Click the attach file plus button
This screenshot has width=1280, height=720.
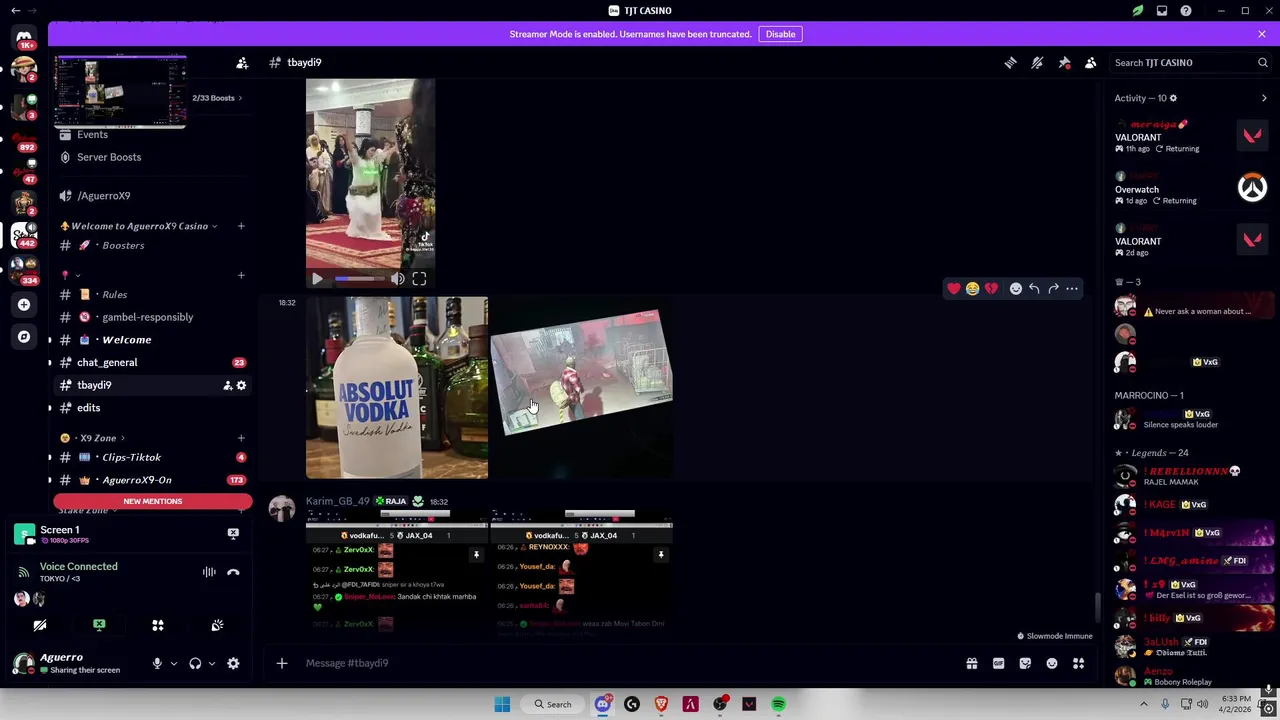tap(282, 663)
